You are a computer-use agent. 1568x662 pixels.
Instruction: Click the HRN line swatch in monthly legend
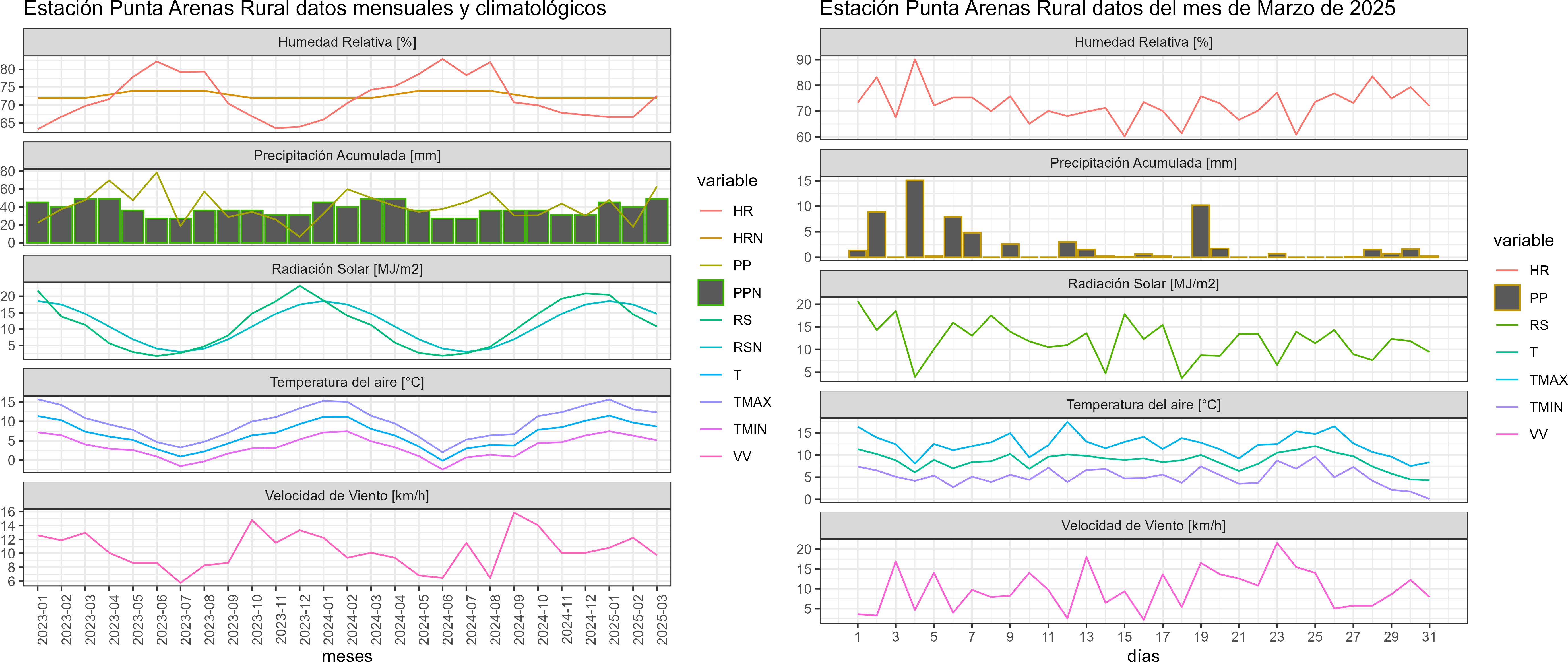pyautogui.click(x=710, y=238)
